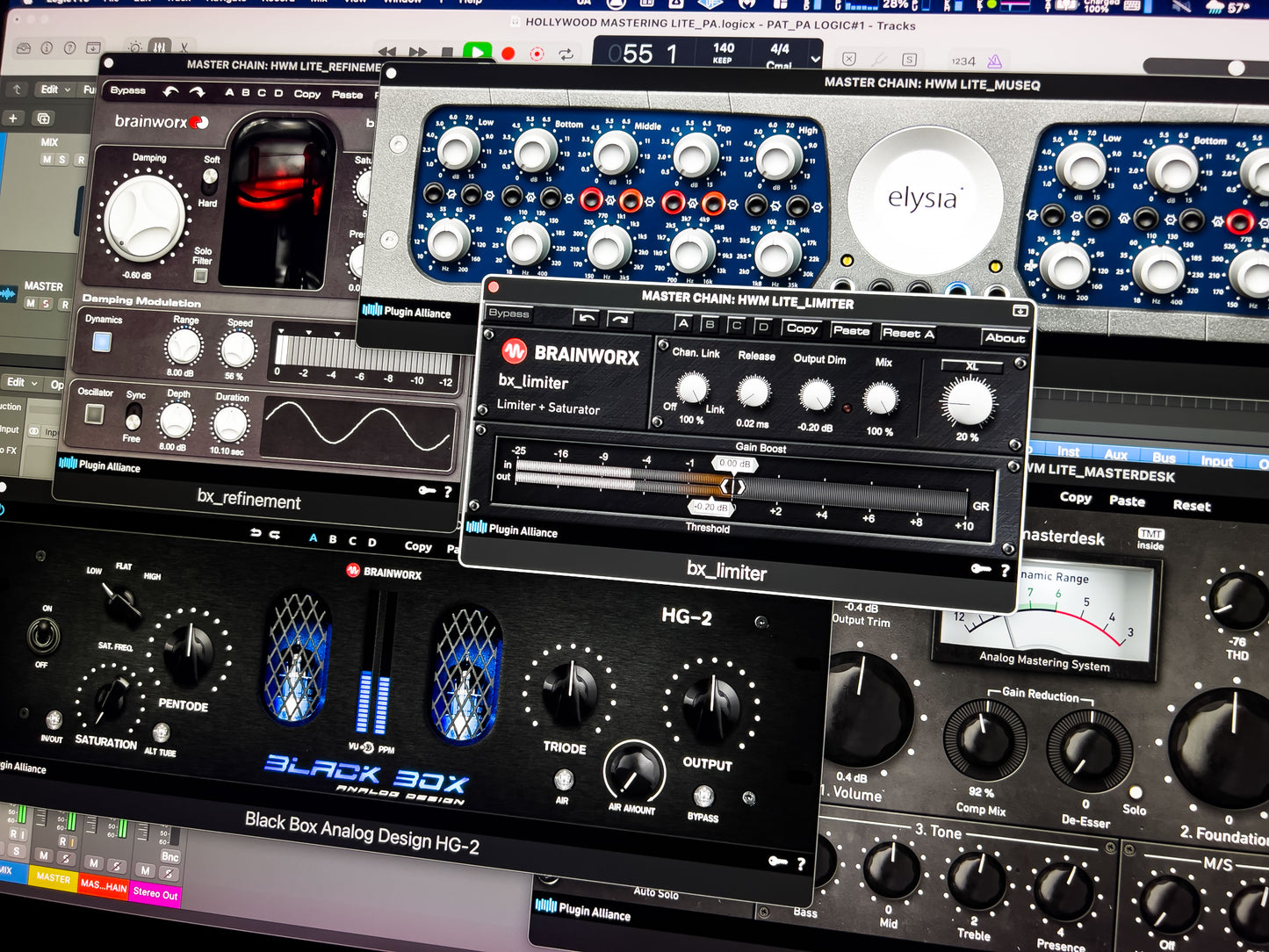Screen dimensions: 1269x952
Task: Open the Editors scissors icon in toolbar
Action: click(184, 47)
